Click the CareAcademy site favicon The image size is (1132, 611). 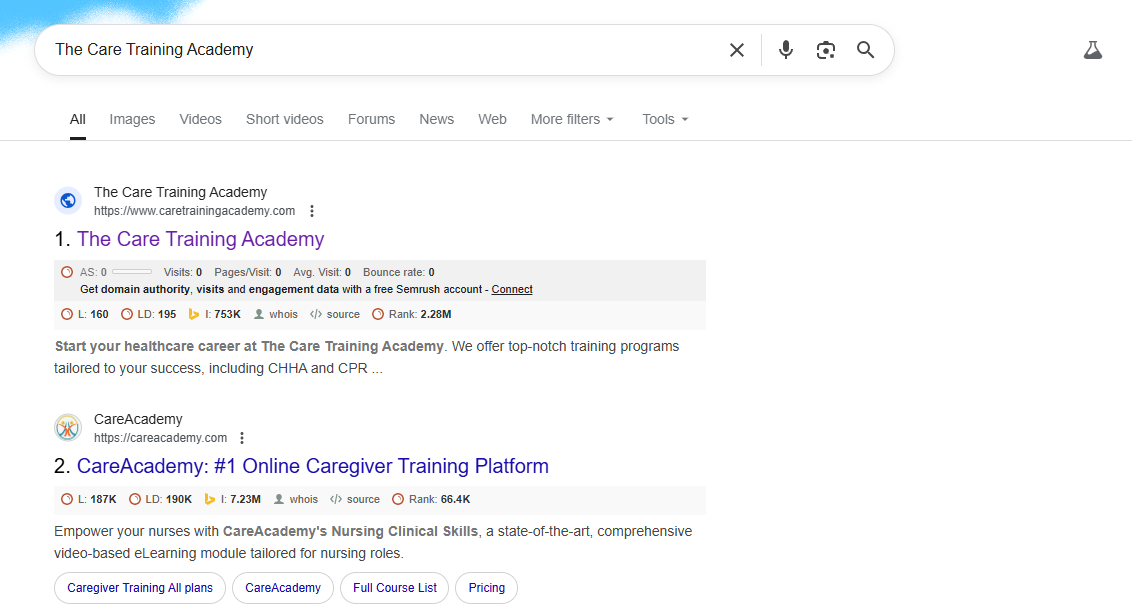tap(68, 428)
